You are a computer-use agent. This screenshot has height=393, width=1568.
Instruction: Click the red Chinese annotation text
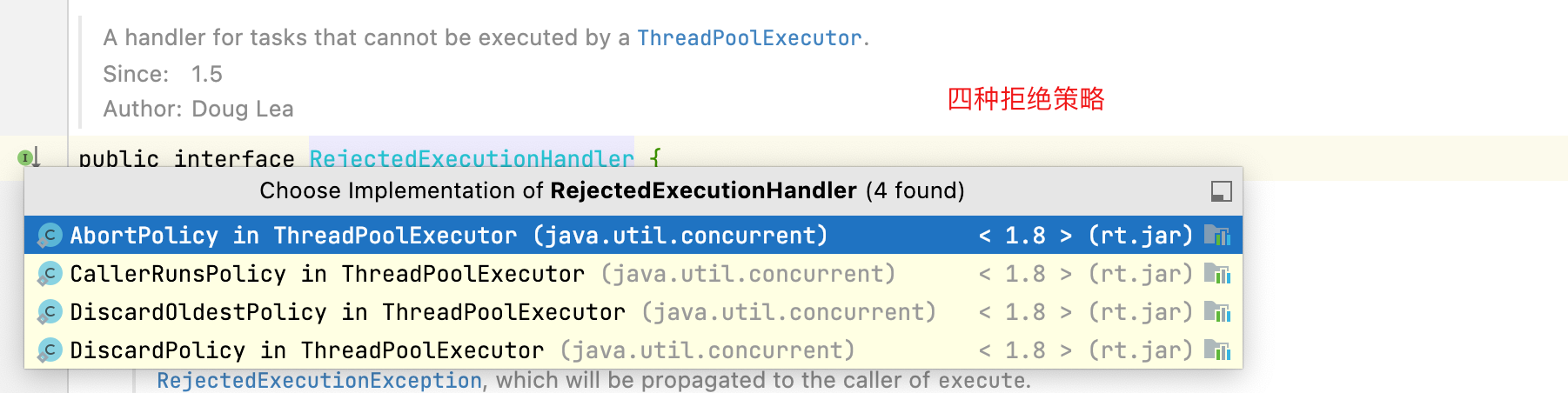[1026, 99]
